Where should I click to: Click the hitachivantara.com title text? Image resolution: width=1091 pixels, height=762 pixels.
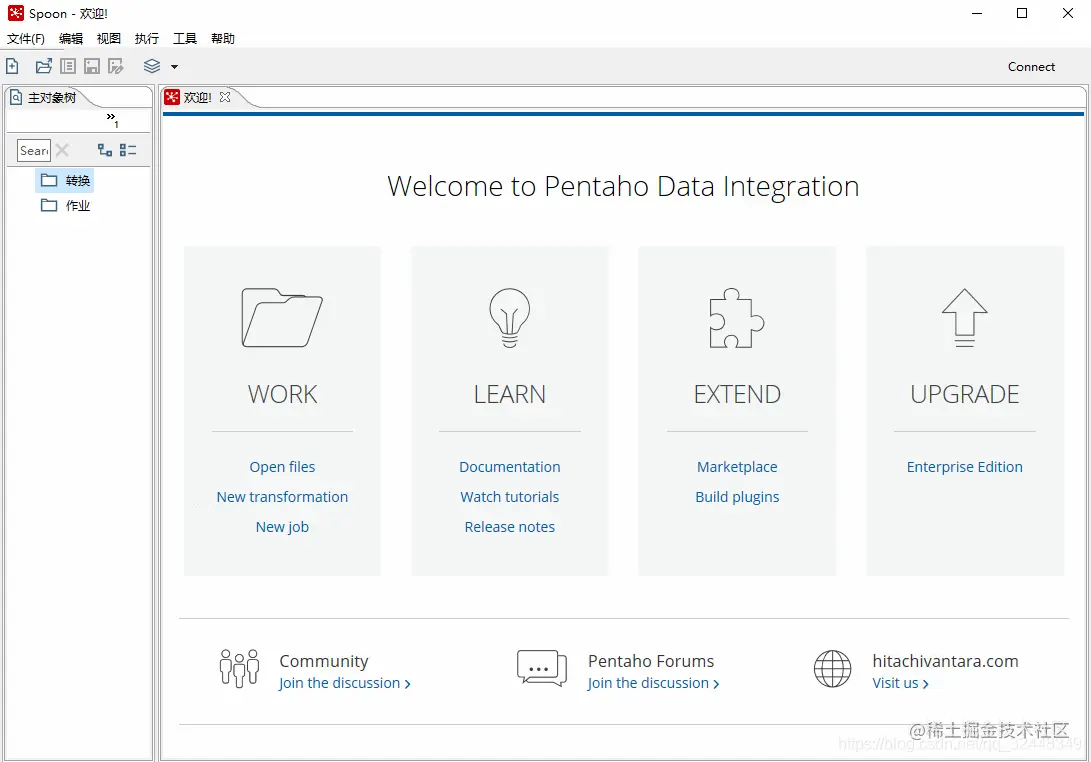click(945, 661)
